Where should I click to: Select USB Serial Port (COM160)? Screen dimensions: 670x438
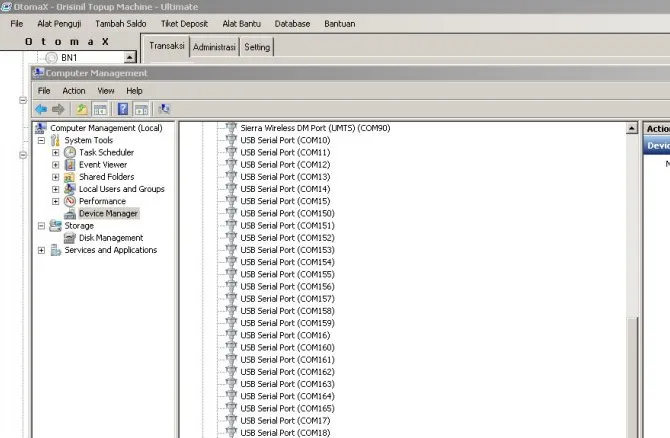pos(287,347)
